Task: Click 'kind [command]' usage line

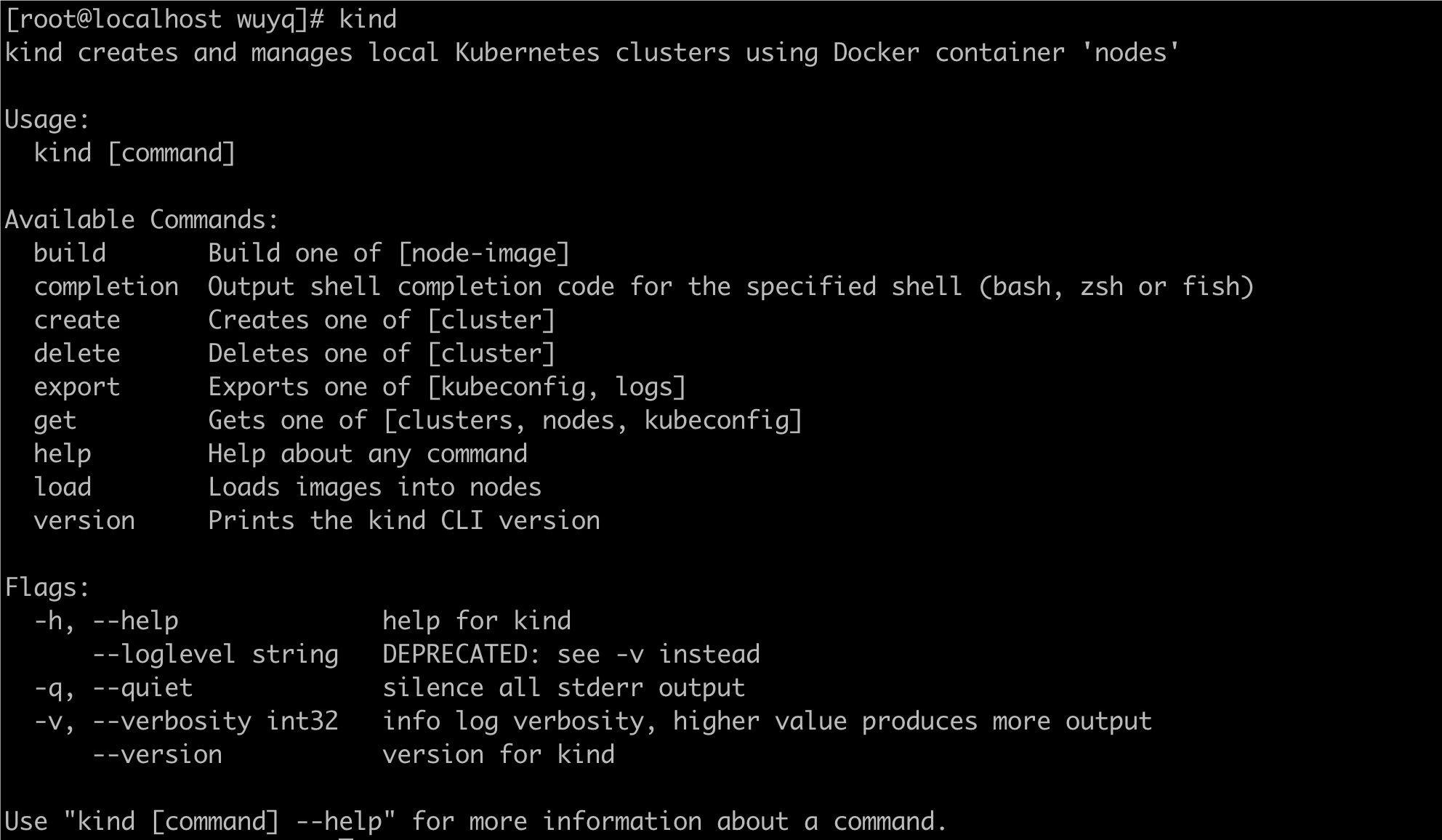Action: (134, 153)
